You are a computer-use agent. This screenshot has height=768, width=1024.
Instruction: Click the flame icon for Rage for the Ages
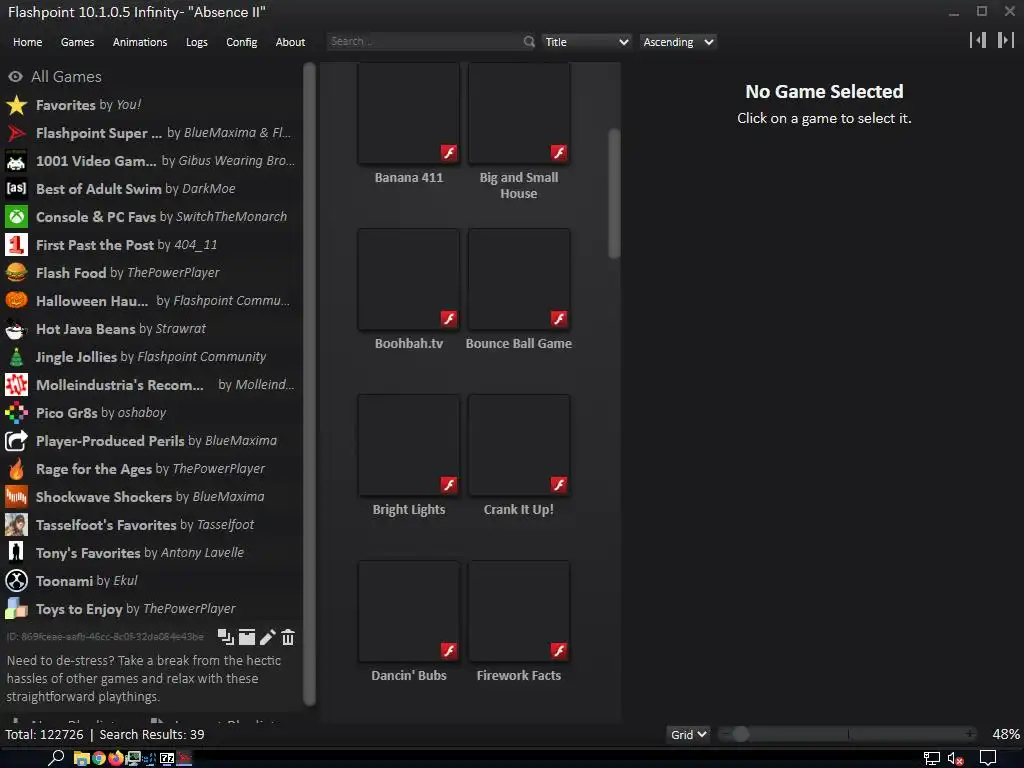tap(16, 470)
